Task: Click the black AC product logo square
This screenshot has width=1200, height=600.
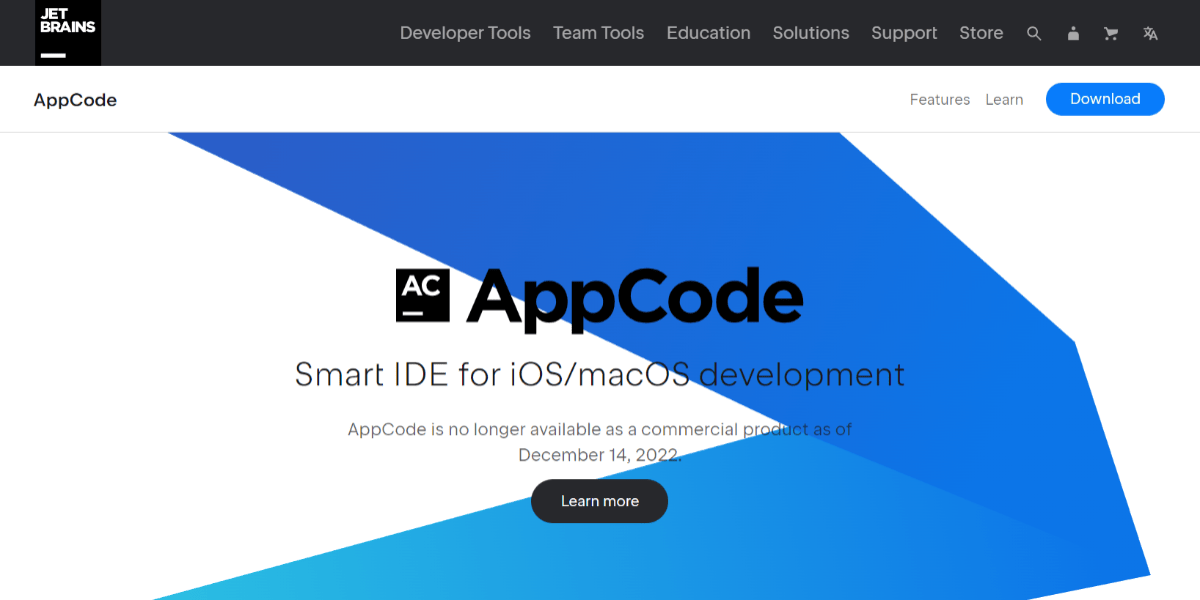Action: pos(423,295)
